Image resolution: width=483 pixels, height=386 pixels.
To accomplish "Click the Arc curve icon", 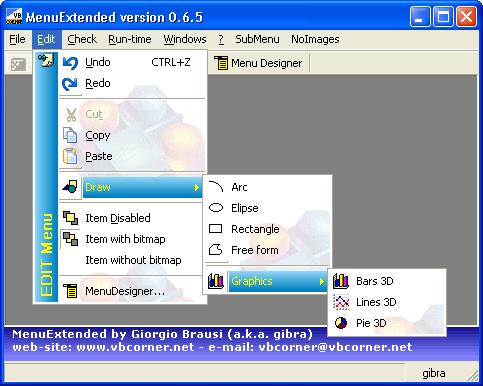I will click(216, 187).
